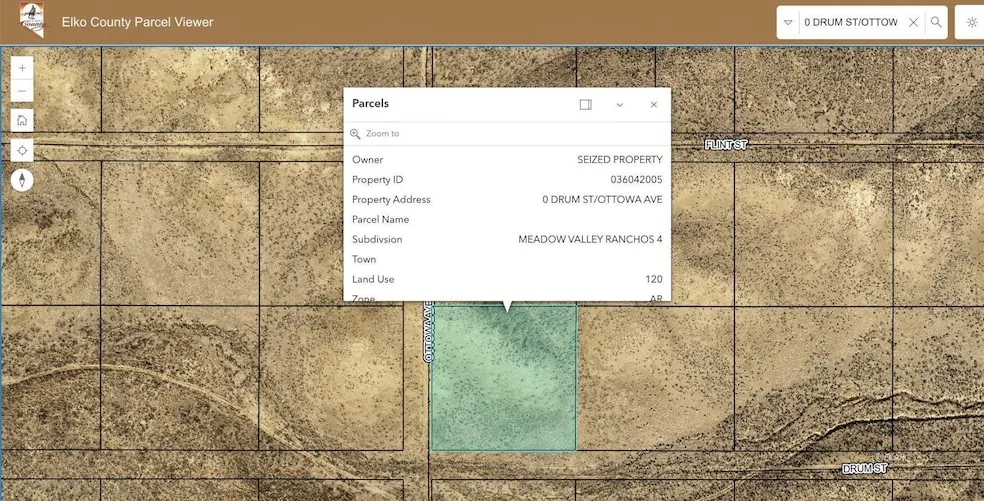Zoom out of the map
This screenshot has height=501, width=984.
[x=22, y=91]
